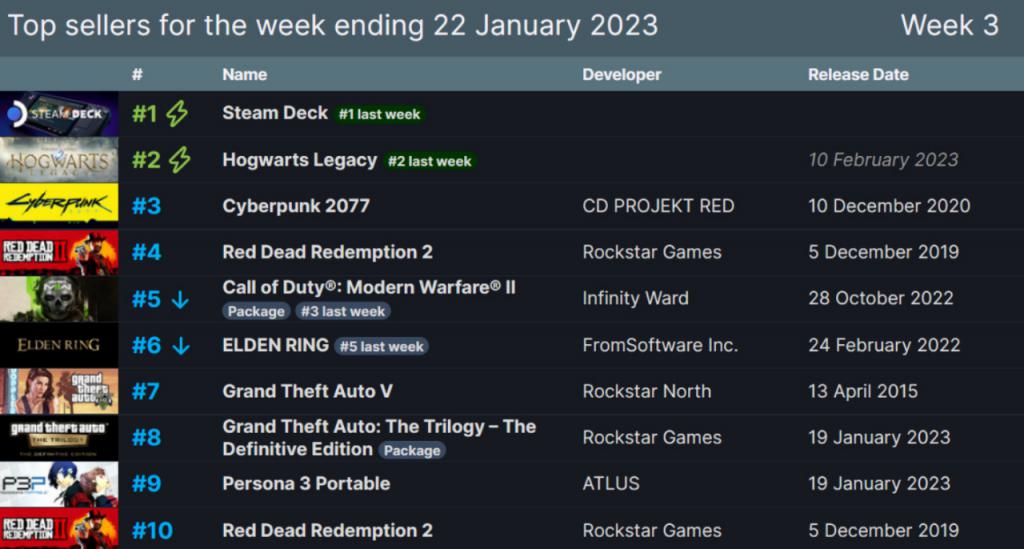Click the Grand Theft Auto V cover image
Viewport: 1024px width, 549px height.
point(59,392)
